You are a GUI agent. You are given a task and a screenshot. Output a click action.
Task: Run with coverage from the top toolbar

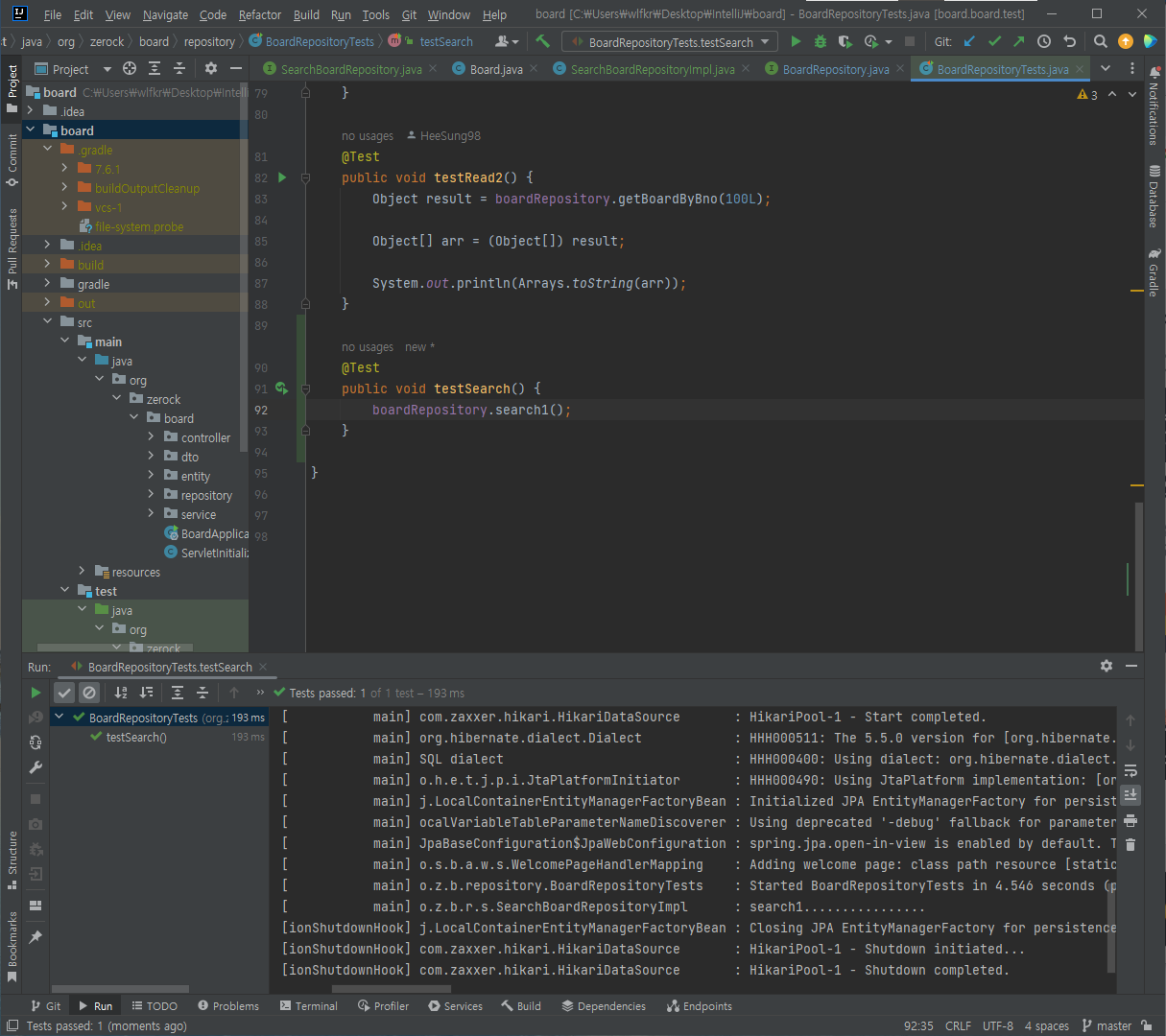click(x=845, y=41)
